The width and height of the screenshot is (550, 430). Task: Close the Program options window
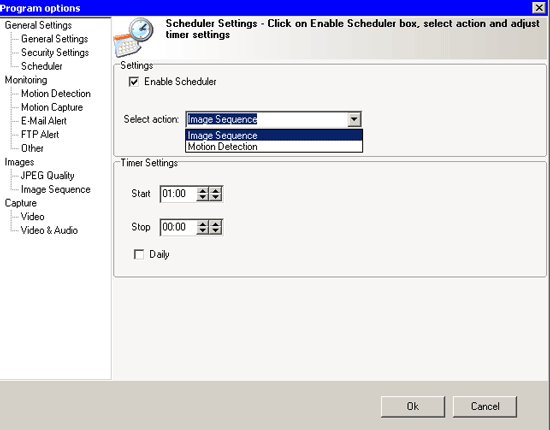(539, 7)
